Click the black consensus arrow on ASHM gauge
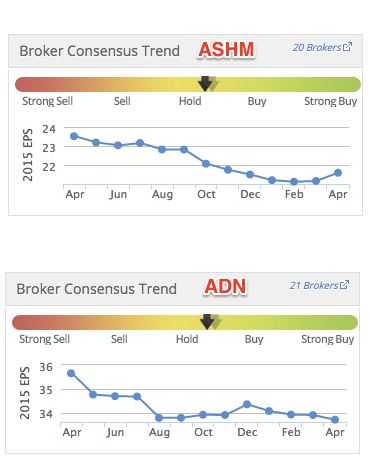The height and width of the screenshot is (464, 370). (x=205, y=84)
